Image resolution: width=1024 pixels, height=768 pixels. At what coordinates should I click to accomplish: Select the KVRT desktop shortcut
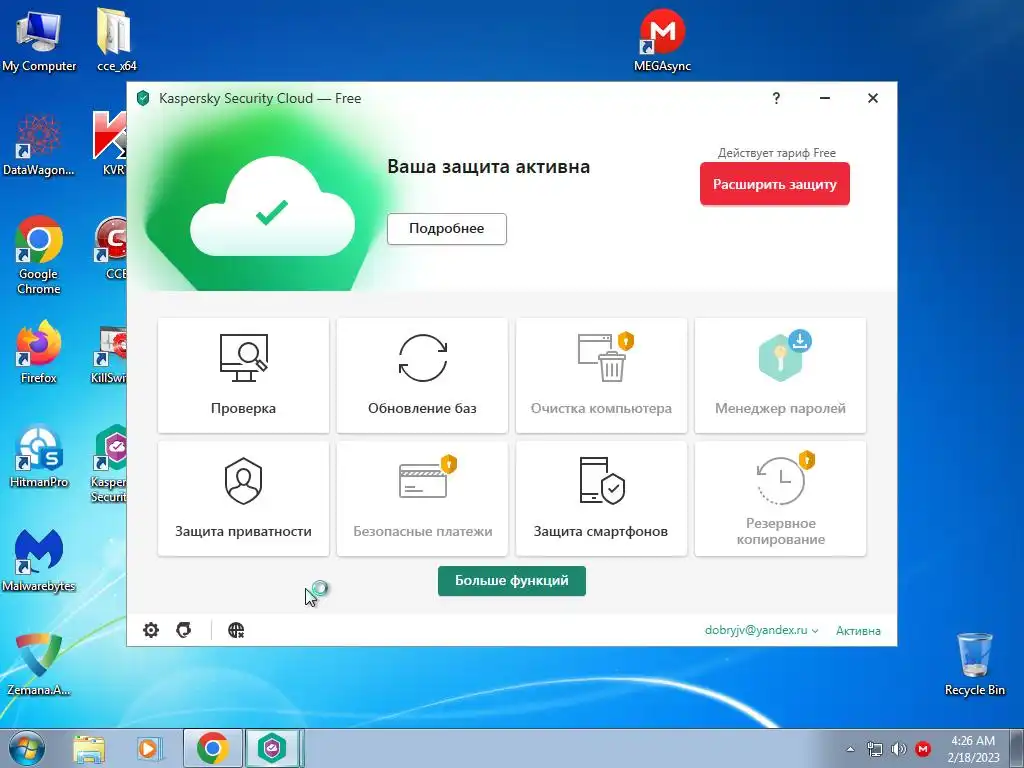[x=111, y=145]
